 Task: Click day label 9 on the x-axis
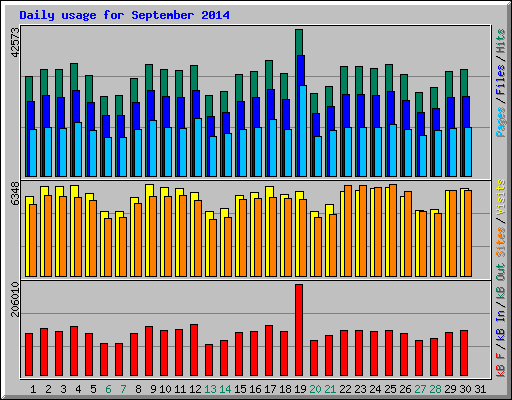click(x=153, y=389)
